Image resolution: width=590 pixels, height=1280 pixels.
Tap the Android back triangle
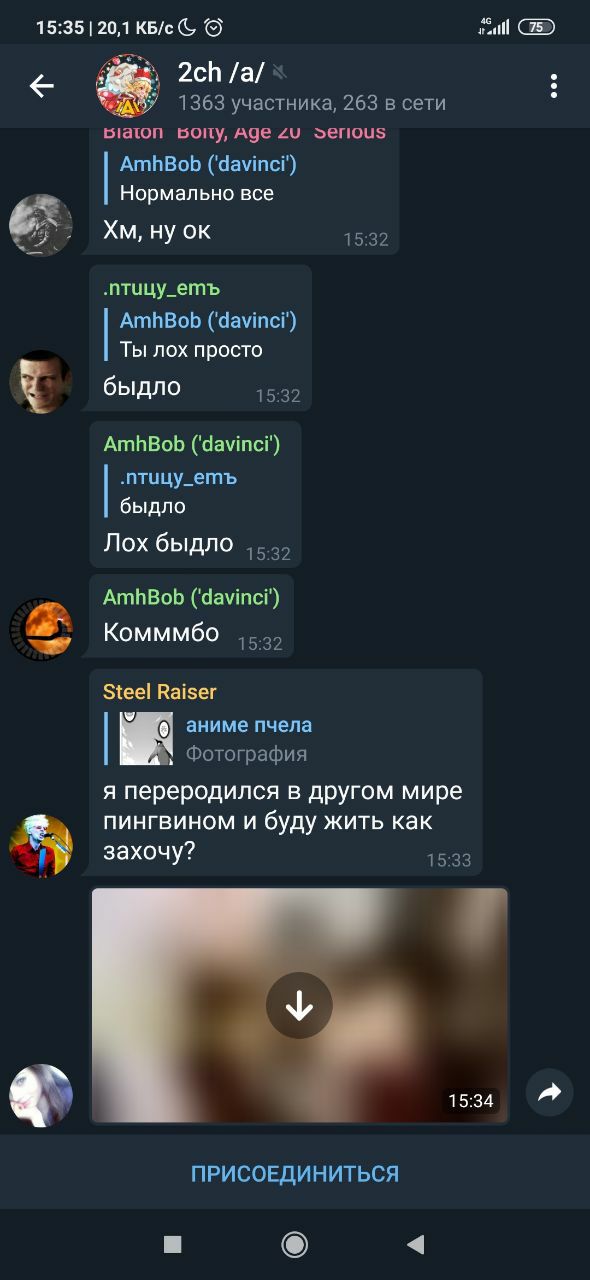[416, 1244]
